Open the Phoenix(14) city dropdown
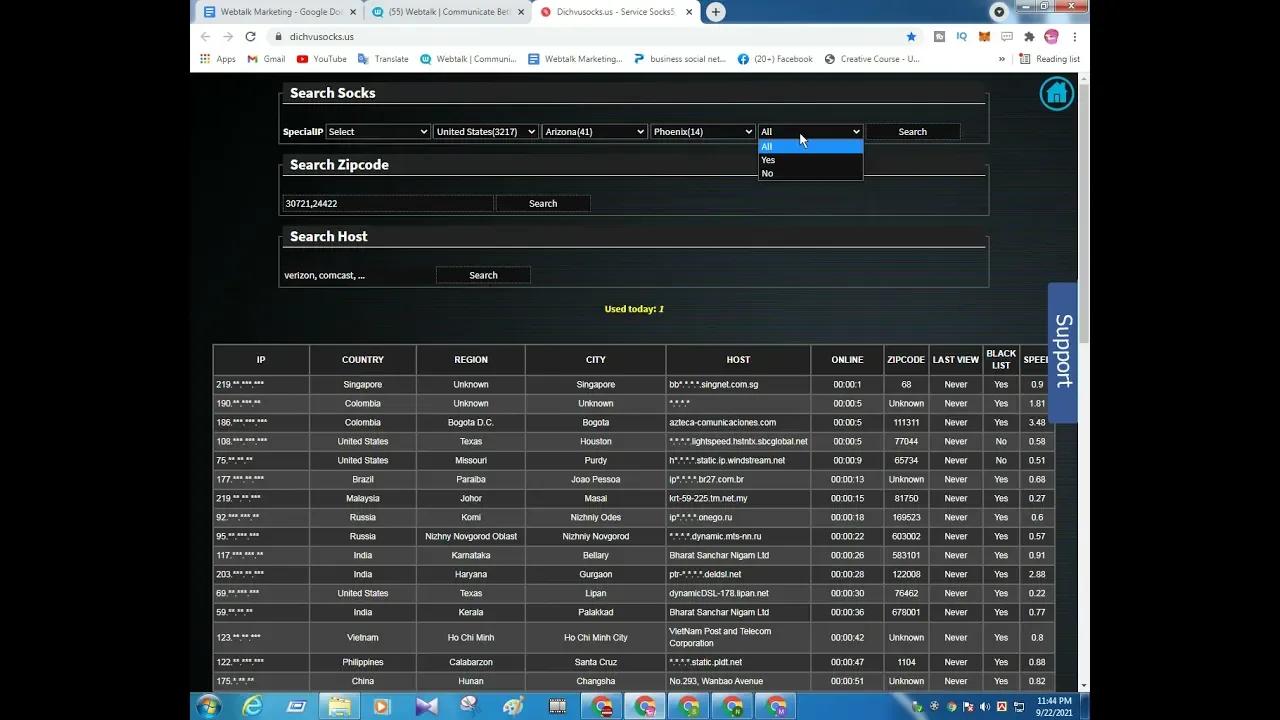This screenshot has width=1280, height=720. [x=702, y=131]
